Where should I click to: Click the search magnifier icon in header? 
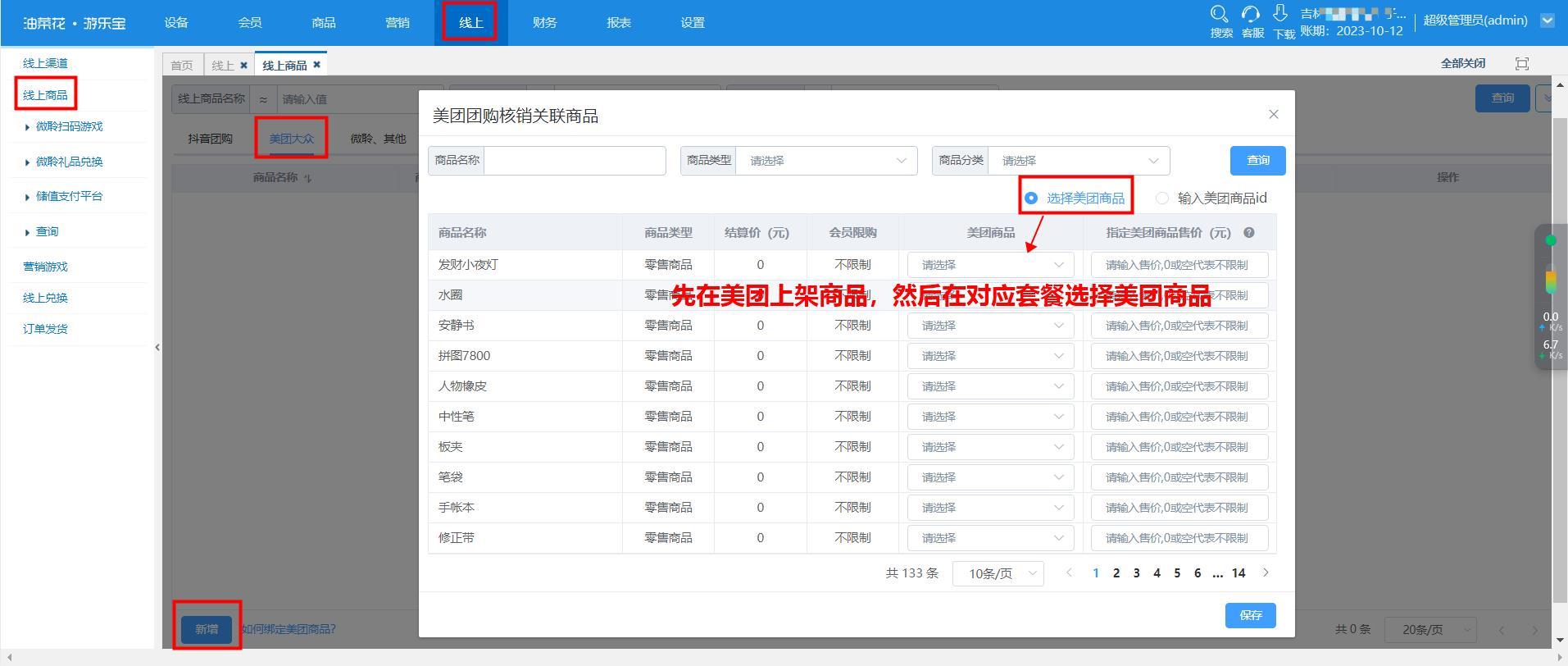tap(1219, 14)
